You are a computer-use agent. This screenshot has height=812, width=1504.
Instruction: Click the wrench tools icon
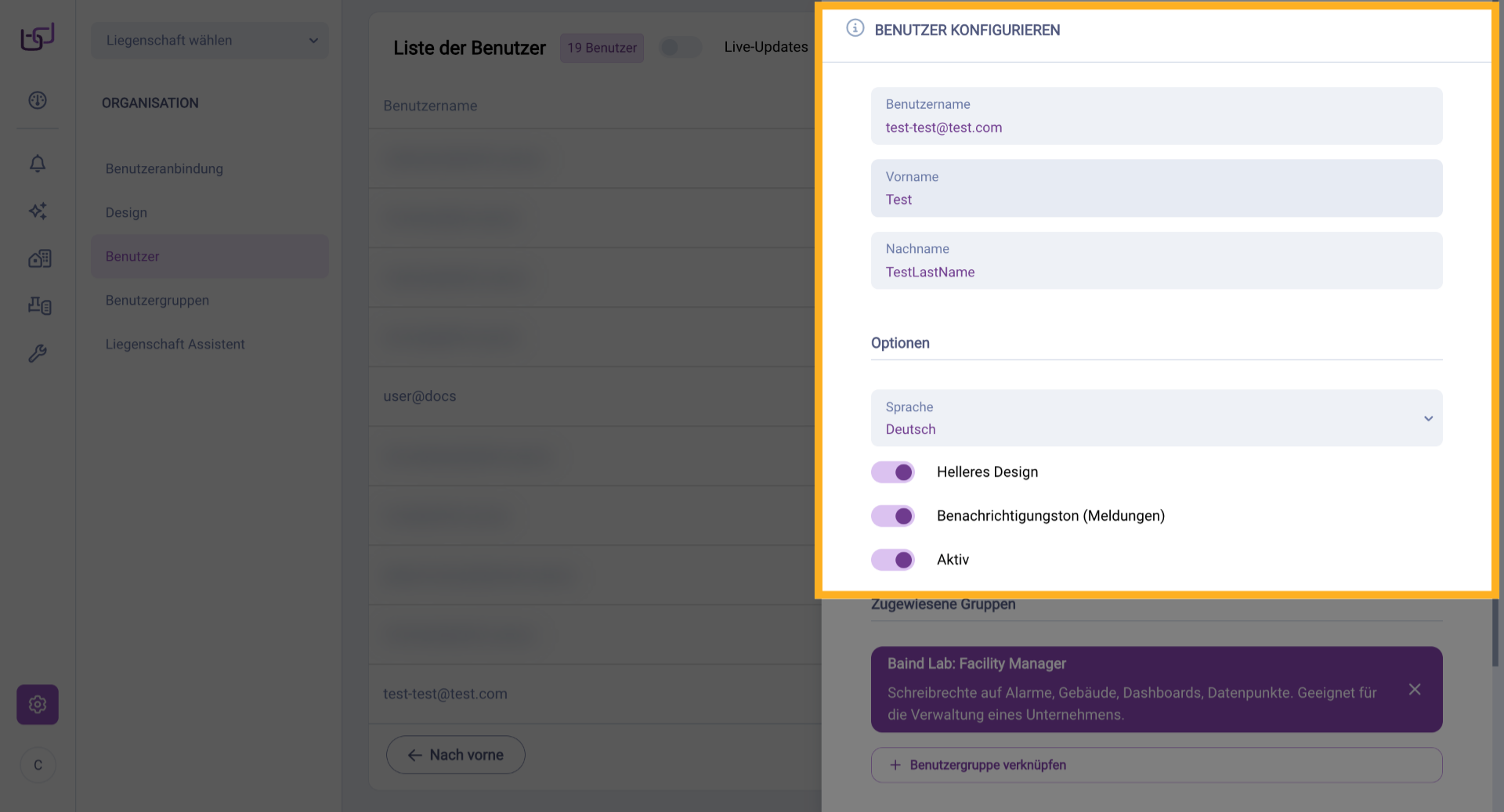(x=38, y=354)
